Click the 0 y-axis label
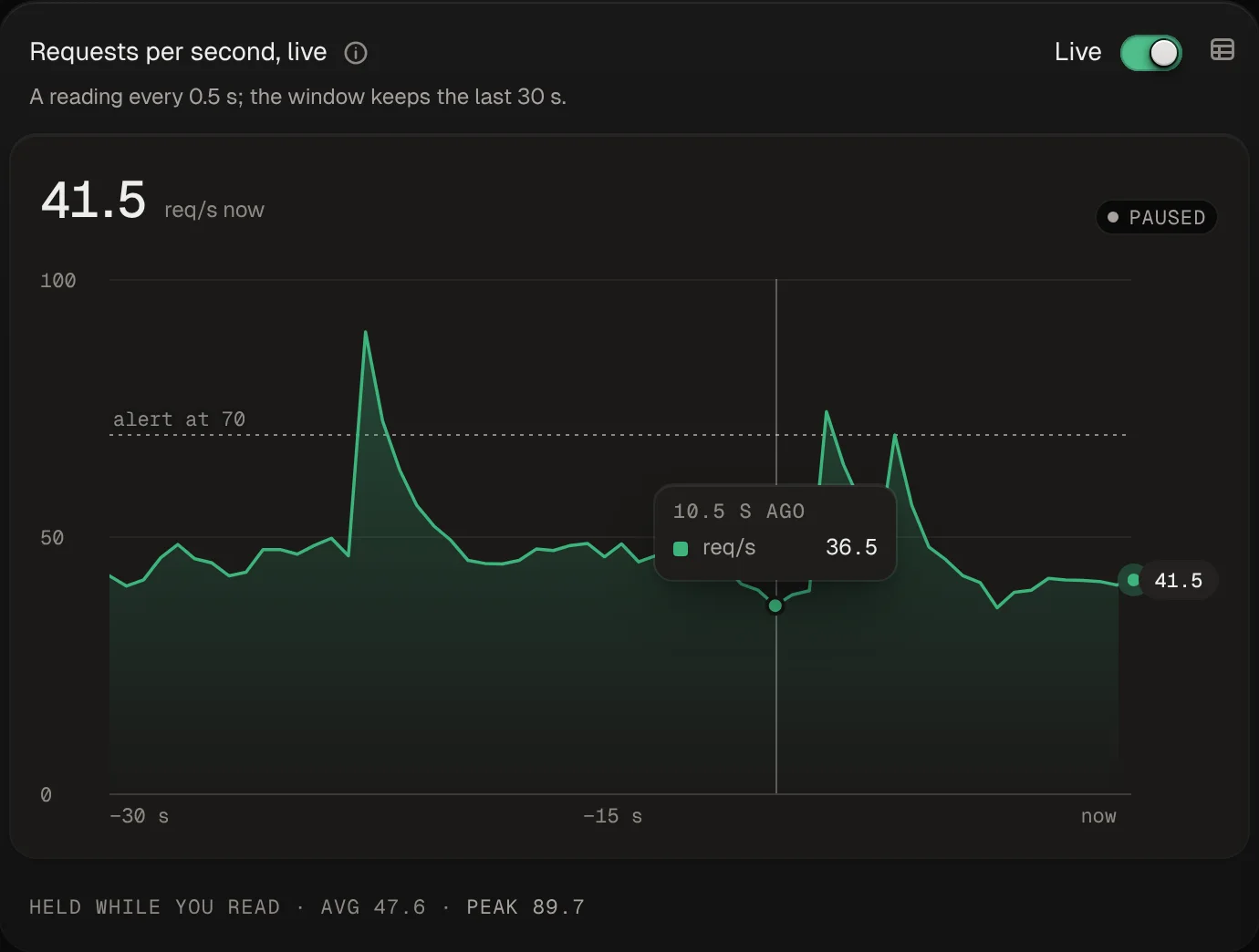Viewport: 1259px width, 952px height. [x=46, y=795]
